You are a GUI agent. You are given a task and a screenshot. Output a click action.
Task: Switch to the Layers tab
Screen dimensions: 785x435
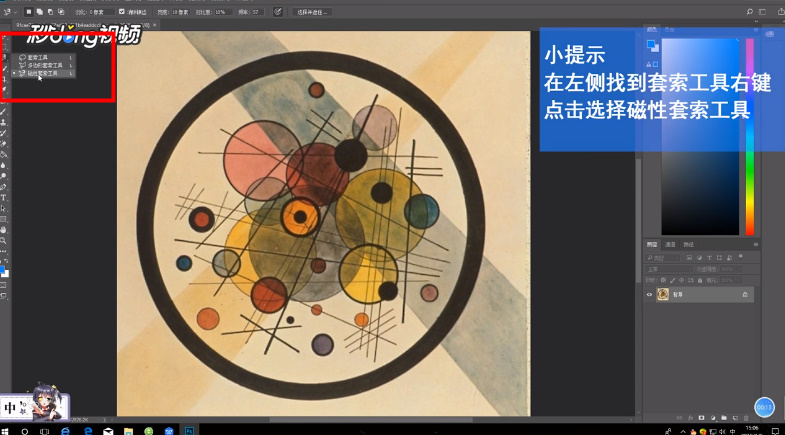(652, 244)
